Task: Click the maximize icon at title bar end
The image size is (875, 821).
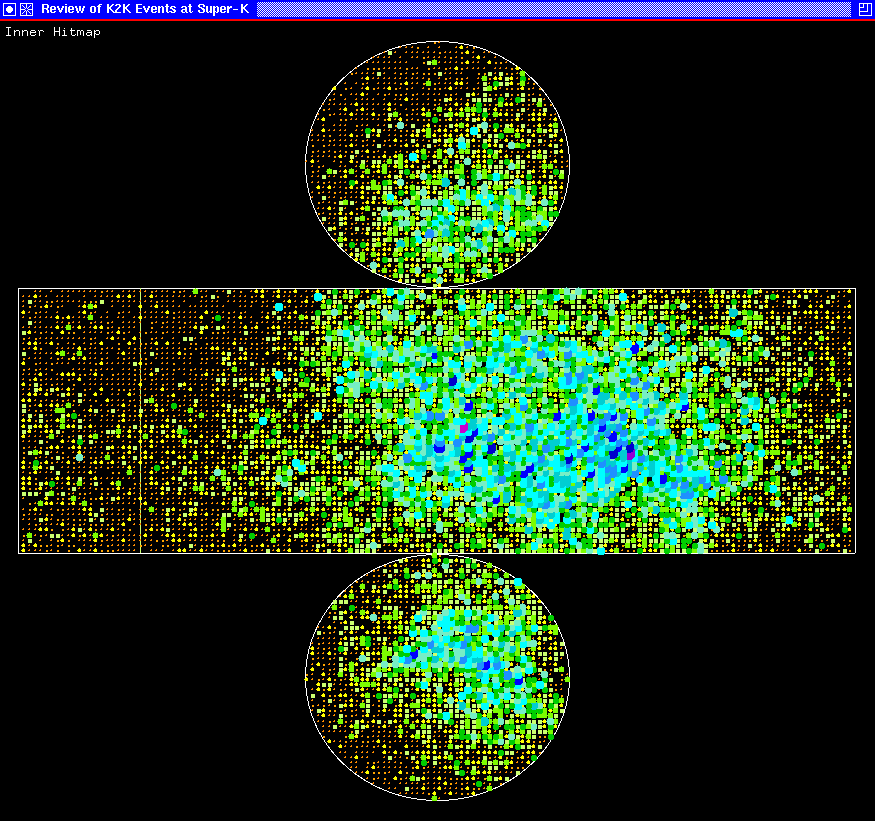Action: (865, 9)
